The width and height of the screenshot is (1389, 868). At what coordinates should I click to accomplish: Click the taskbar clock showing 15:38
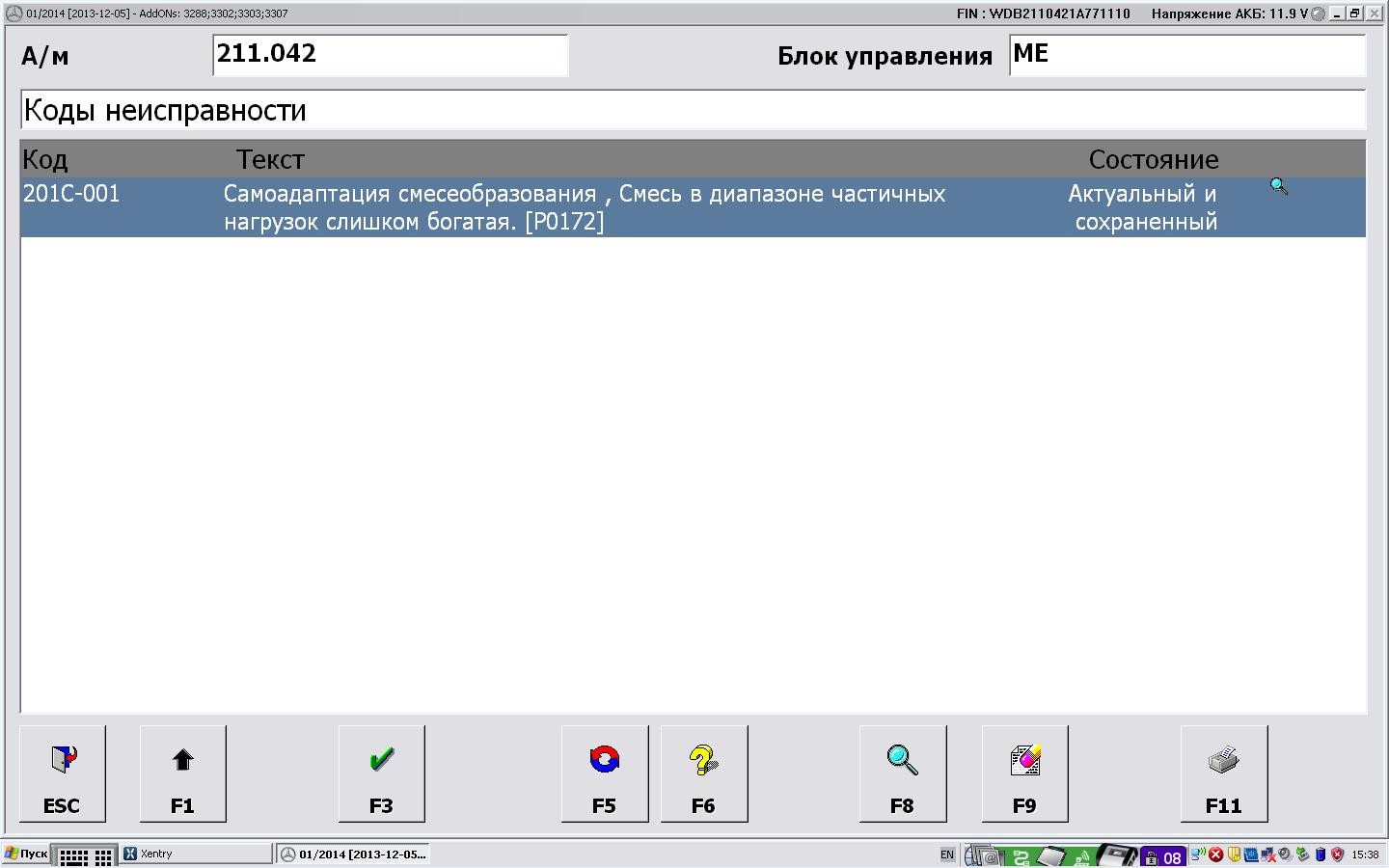[1365, 854]
